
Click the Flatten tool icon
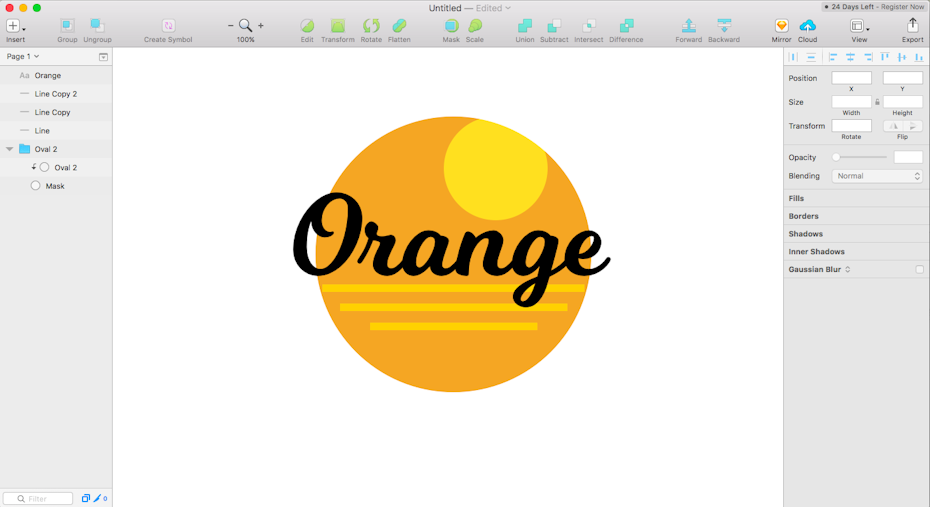(x=399, y=26)
